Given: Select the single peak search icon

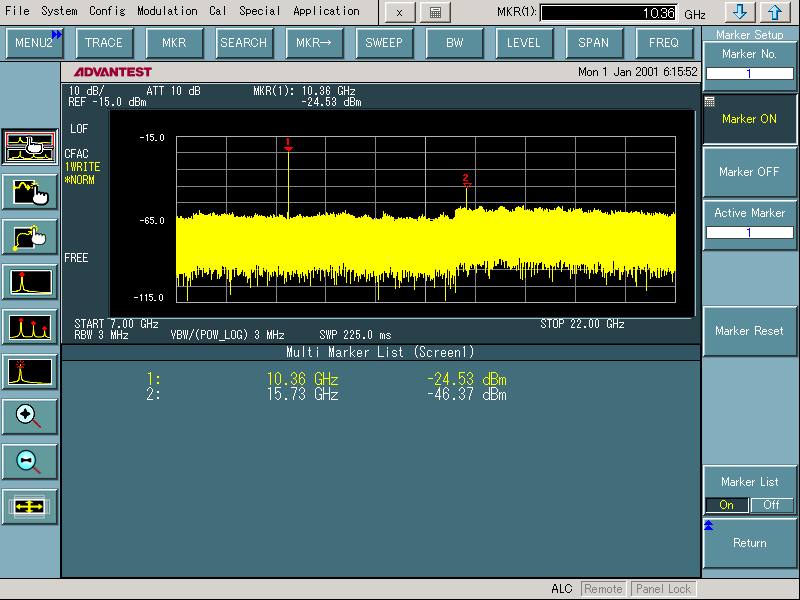Looking at the screenshot, I should point(28,282).
